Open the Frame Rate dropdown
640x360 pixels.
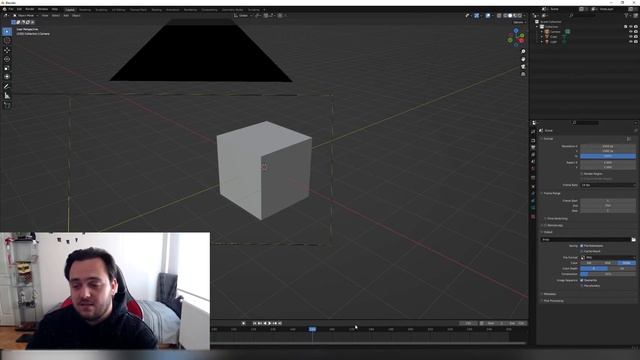tap(608, 185)
